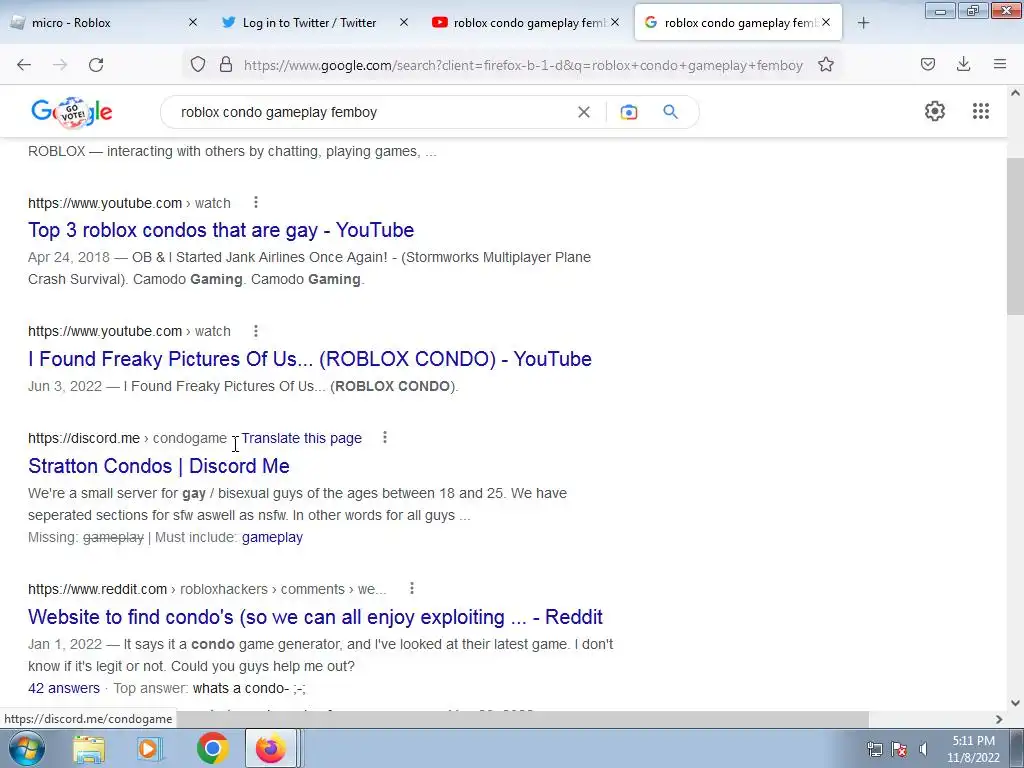Image resolution: width=1024 pixels, height=768 pixels.
Task: Open 'I Found Freaky Pictures Of Us' result
Action: coord(310,359)
